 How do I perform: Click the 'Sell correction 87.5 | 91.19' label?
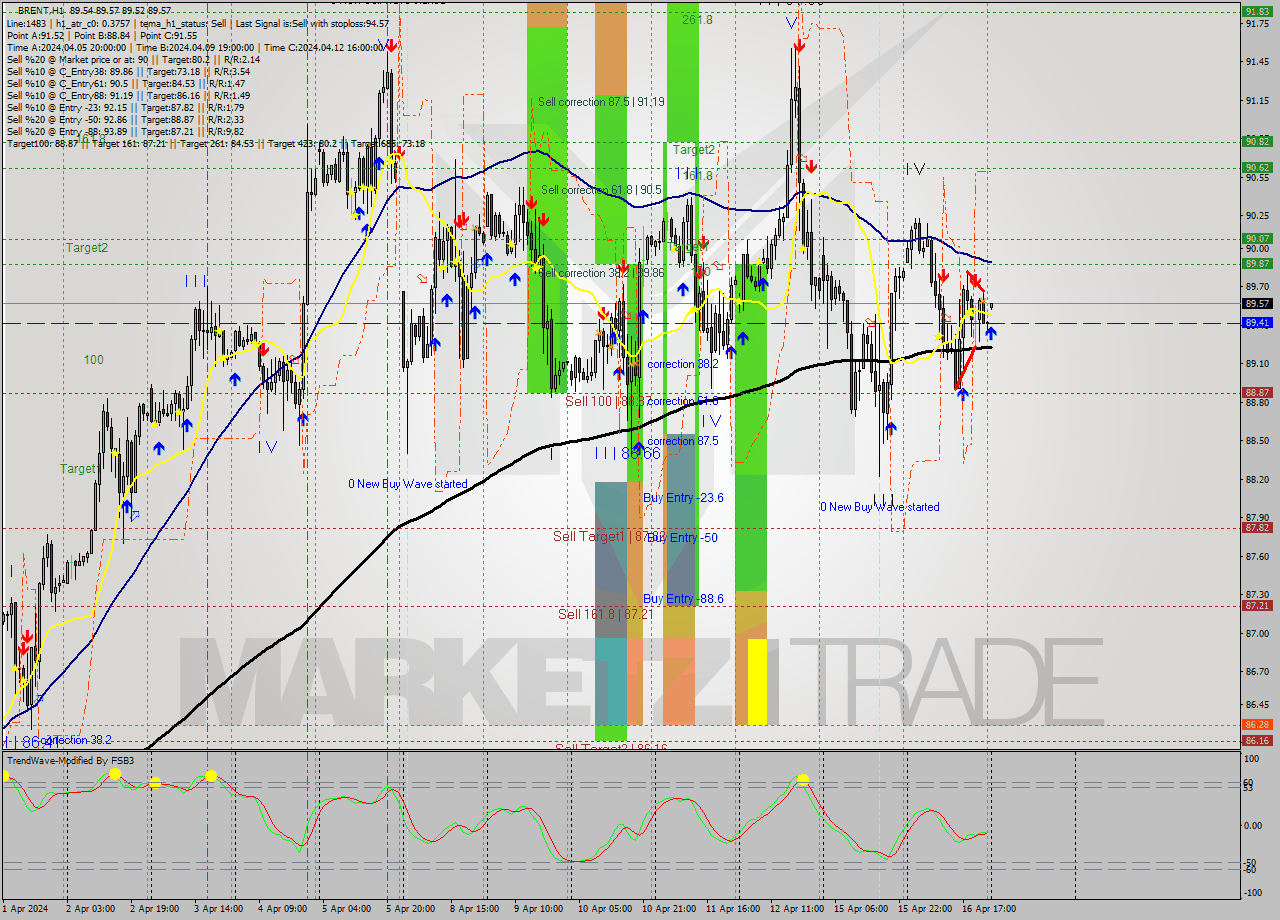600,102
